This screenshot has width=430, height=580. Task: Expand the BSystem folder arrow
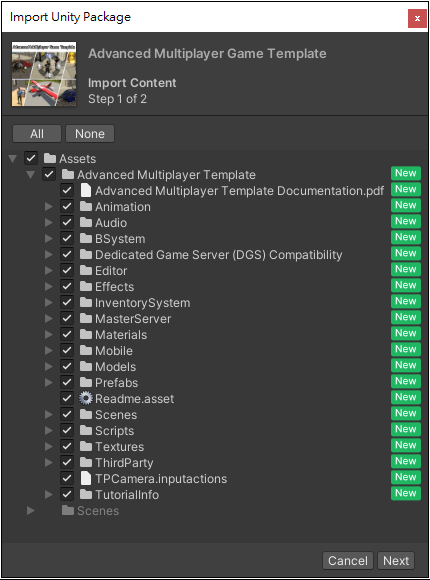pos(48,238)
